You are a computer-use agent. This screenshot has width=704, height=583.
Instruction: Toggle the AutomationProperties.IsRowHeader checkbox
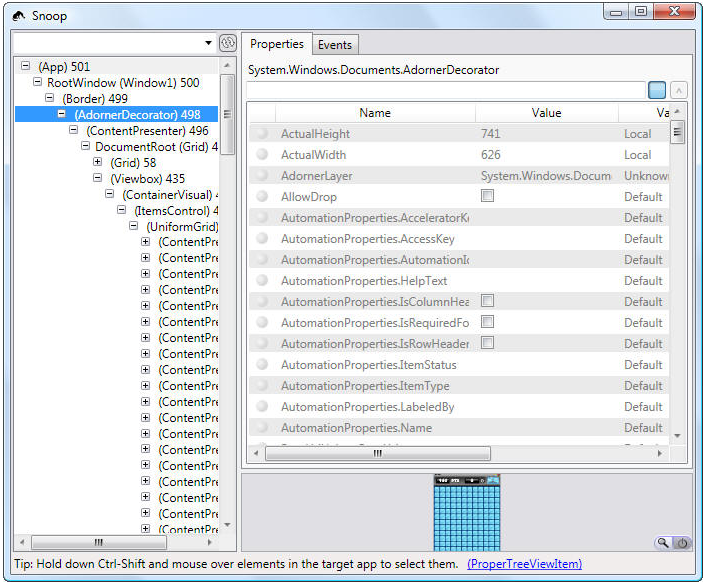pyautogui.click(x=487, y=343)
